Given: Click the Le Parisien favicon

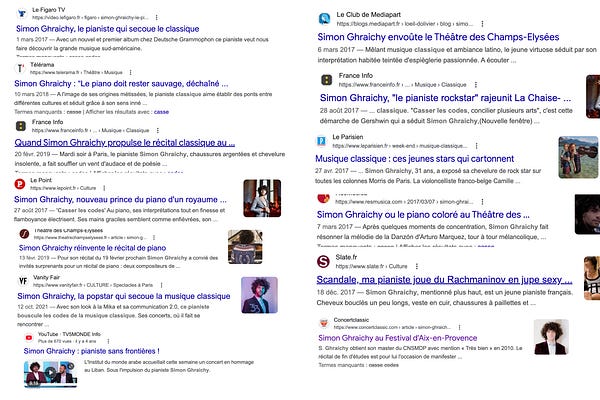Looking at the screenshot, I should pos(321,141).
